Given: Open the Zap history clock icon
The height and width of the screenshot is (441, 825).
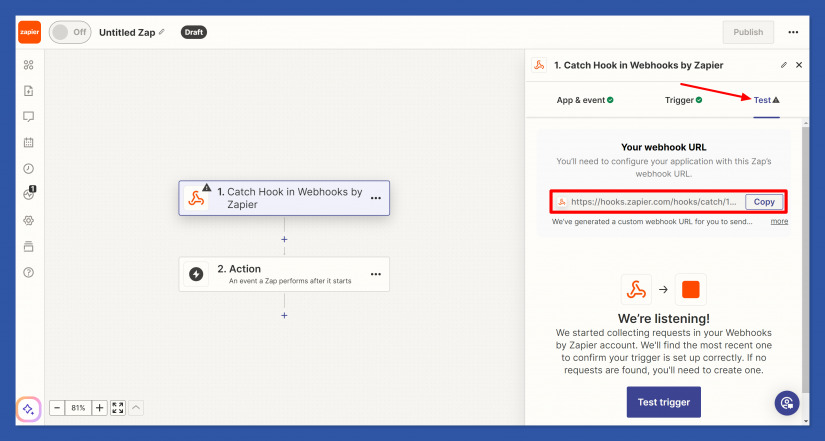Looking at the screenshot, I should (29, 168).
